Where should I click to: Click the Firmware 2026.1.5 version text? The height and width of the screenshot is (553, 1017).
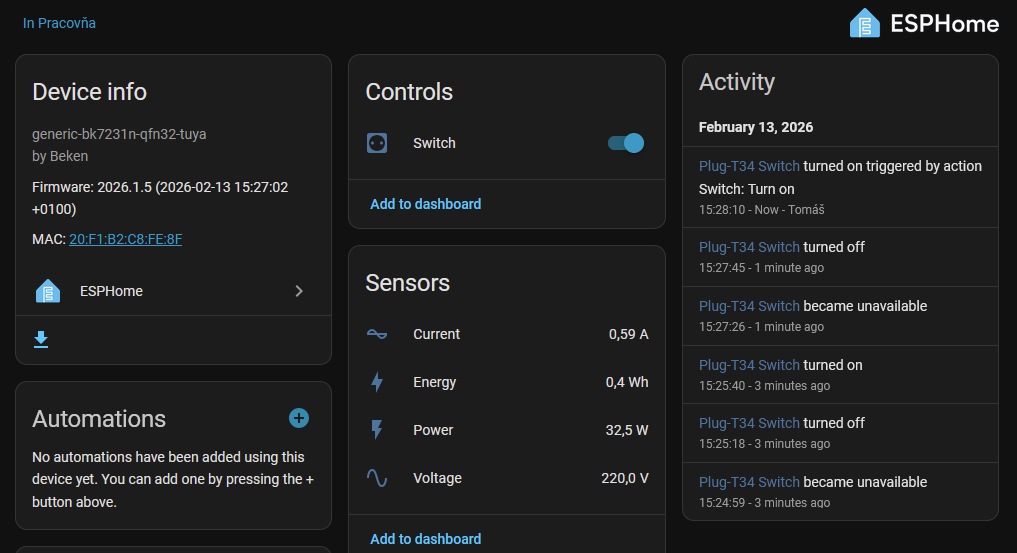pos(160,198)
